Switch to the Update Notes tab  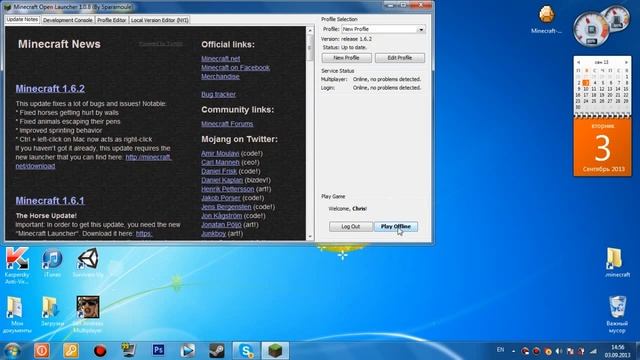22,20
